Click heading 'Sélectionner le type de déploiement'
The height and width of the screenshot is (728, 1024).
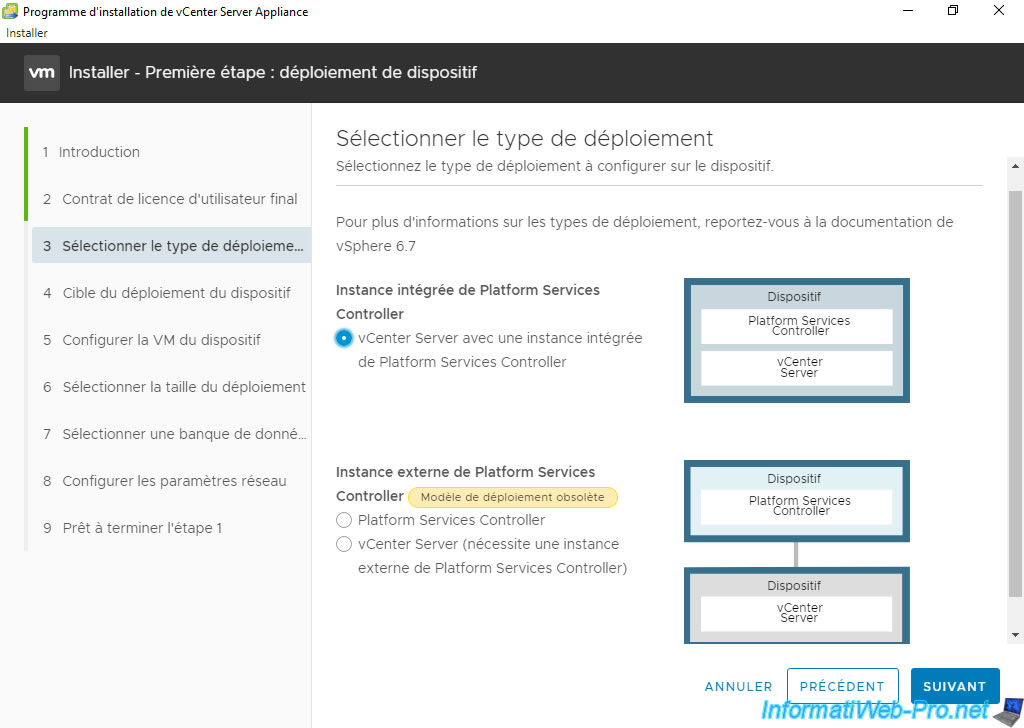[524, 138]
